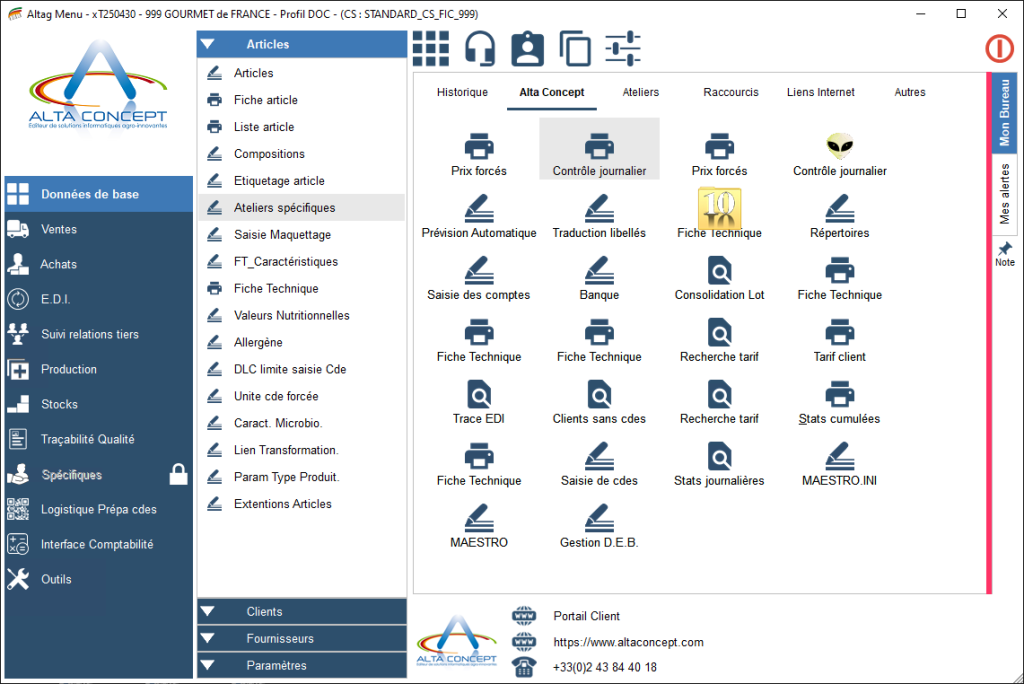Click the headset support icon

click(x=480, y=48)
